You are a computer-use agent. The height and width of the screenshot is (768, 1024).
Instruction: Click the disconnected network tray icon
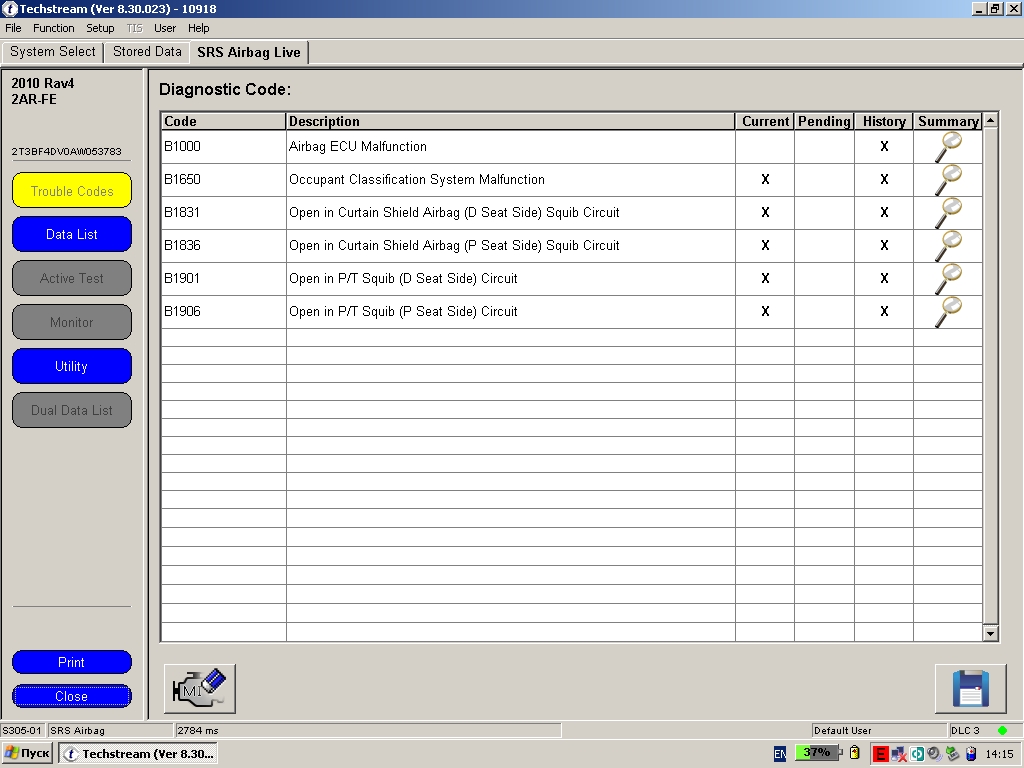click(899, 754)
